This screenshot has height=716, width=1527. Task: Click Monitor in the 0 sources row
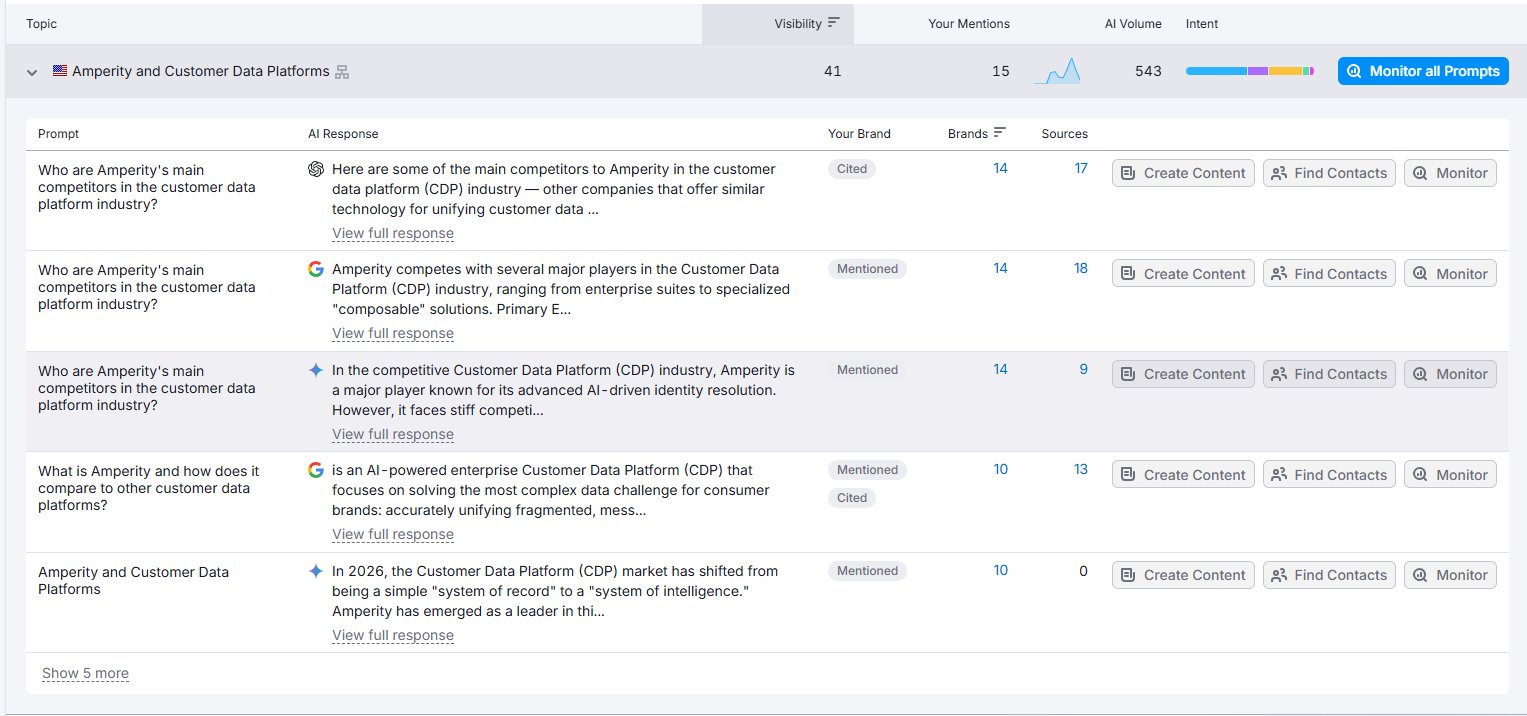tap(1450, 575)
